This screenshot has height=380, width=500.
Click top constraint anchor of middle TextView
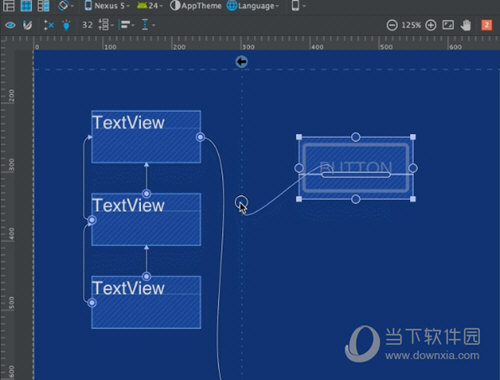[x=146, y=193]
